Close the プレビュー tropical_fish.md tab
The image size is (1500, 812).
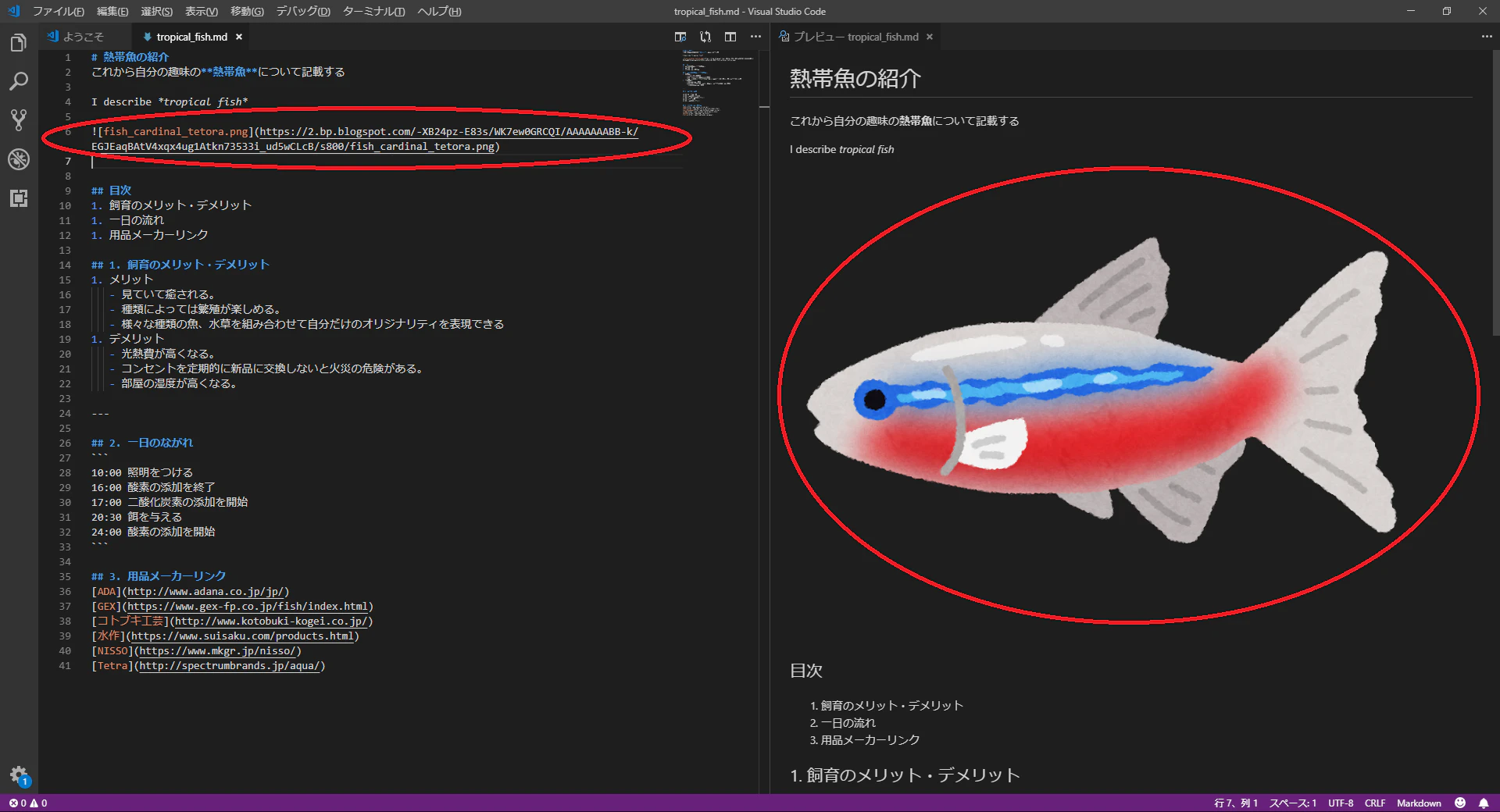[930, 37]
